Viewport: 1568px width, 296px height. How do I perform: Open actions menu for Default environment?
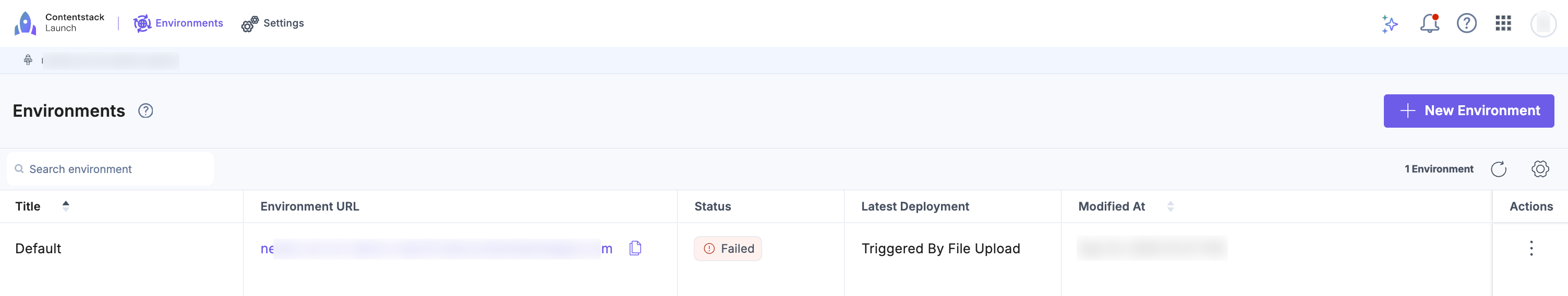[x=1531, y=248]
